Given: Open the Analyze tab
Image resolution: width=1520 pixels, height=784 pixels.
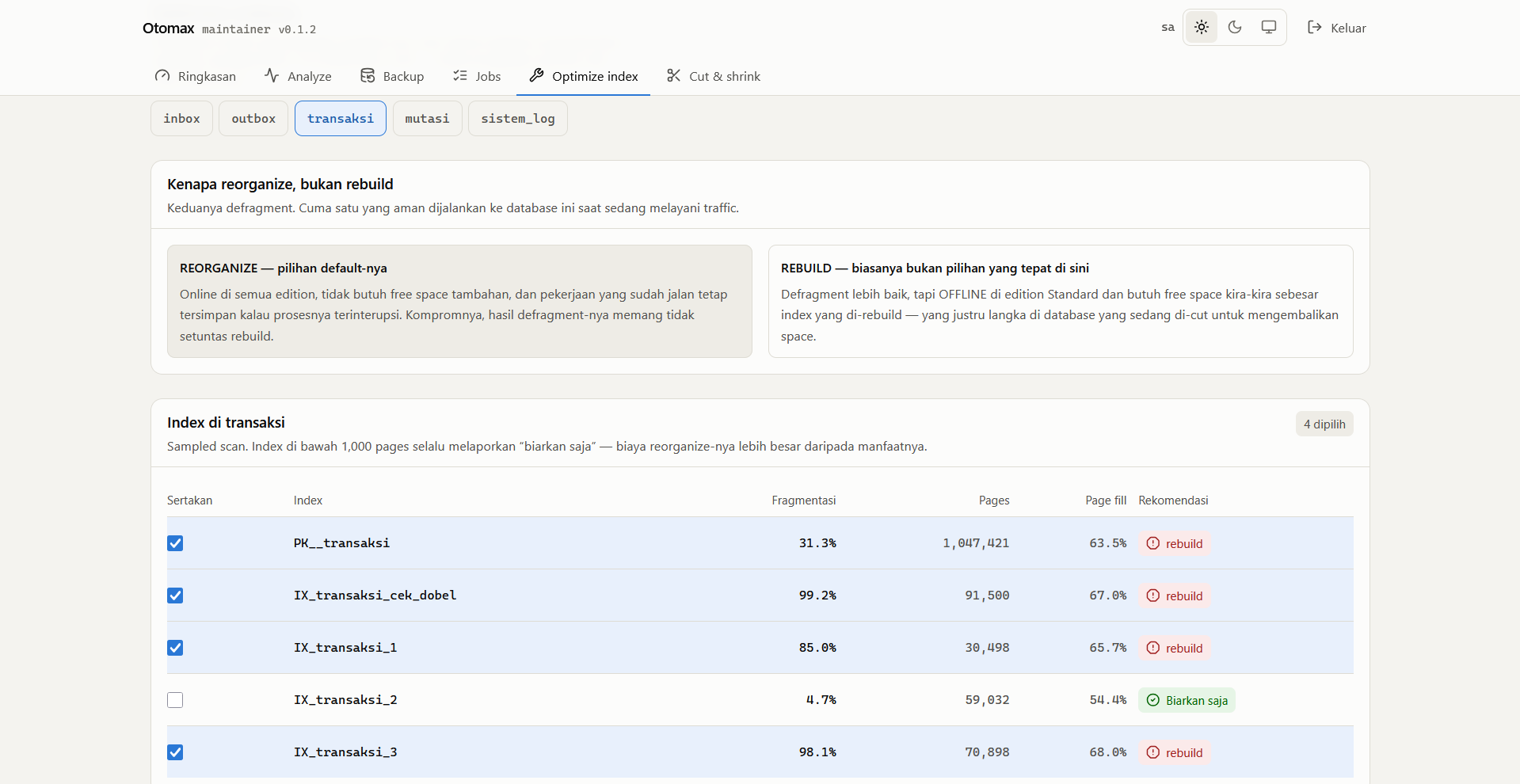Looking at the screenshot, I should click(x=298, y=76).
